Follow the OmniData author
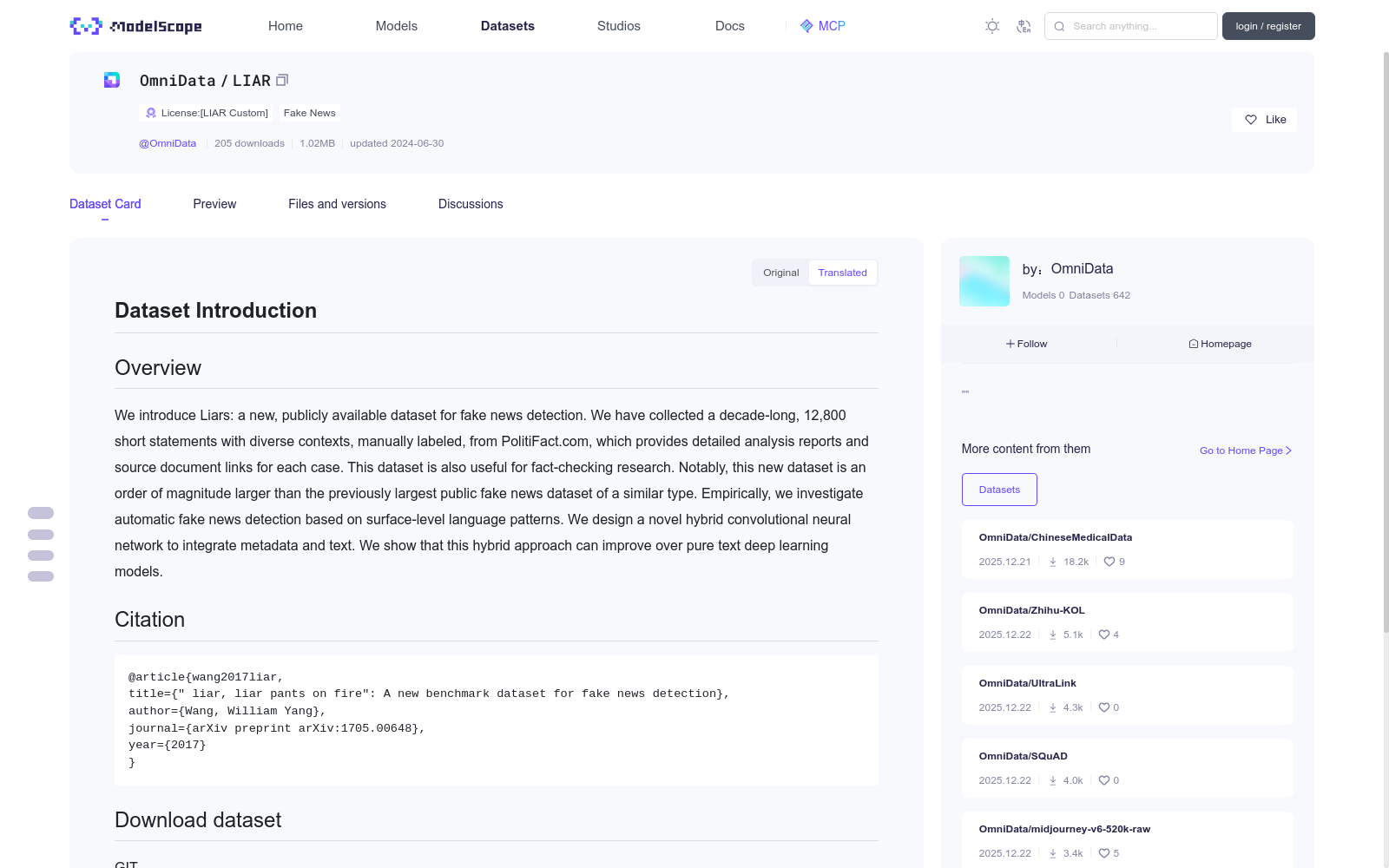Screen dimensions: 1389x868 [1027, 344]
